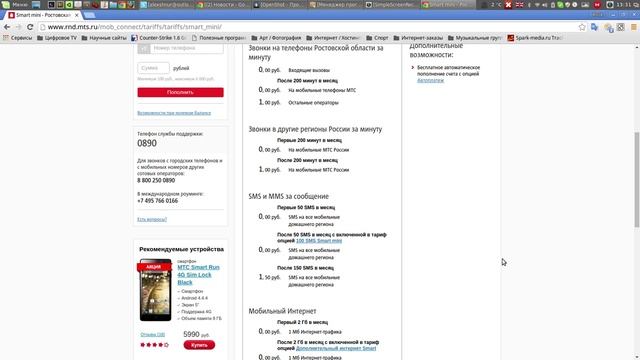640x360 pixels.
Task: Open the 'Автоплатеж' link
Action: tap(430, 80)
